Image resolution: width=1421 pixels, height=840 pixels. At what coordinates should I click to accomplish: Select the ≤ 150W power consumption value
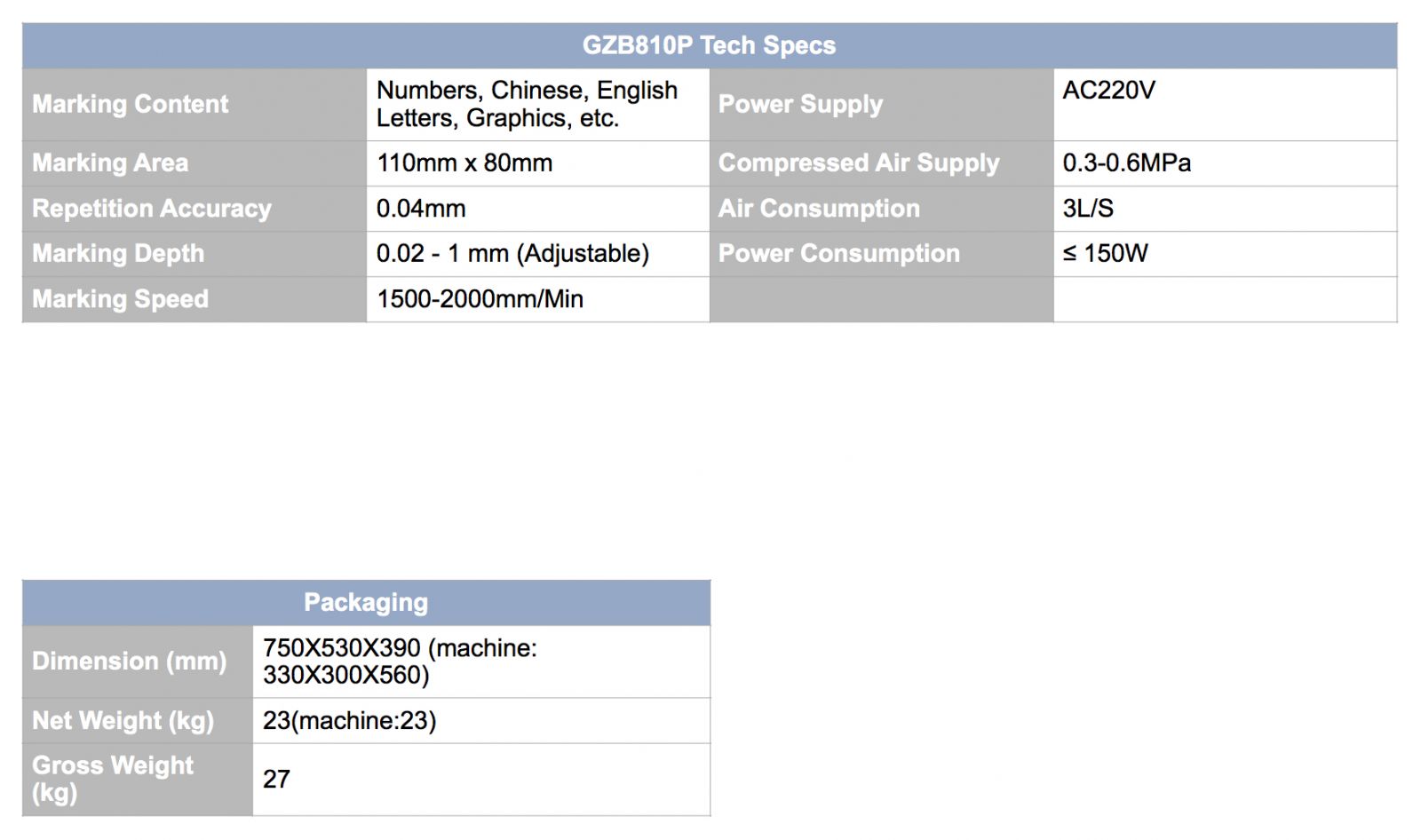pyautogui.click(x=1105, y=254)
